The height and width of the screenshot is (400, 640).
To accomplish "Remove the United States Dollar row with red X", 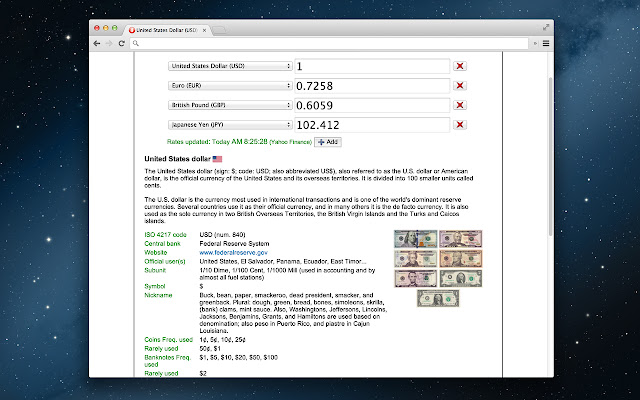I will [x=460, y=66].
